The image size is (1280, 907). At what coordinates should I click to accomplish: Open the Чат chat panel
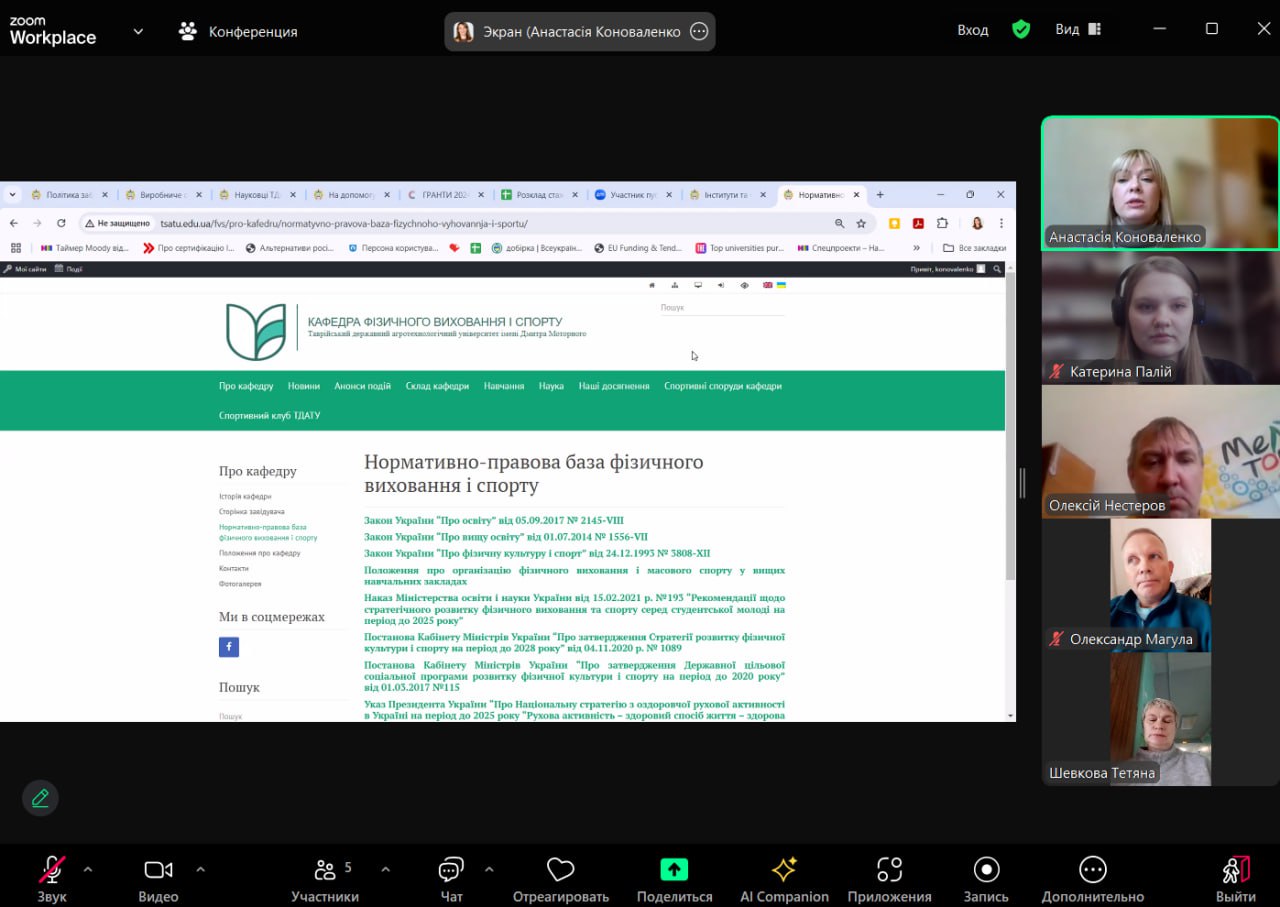[x=451, y=871]
